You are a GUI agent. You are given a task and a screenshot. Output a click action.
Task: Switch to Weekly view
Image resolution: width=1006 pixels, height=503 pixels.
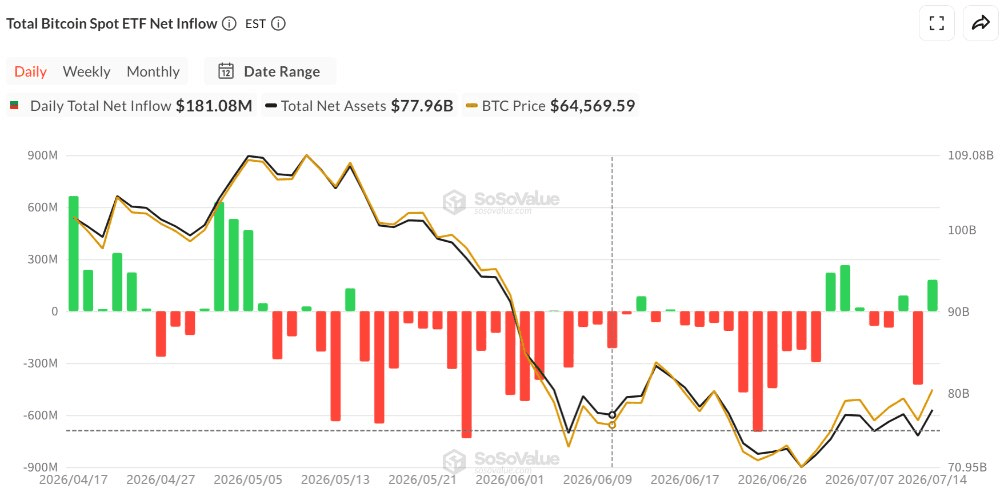pyautogui.click(x=87, y=71)
